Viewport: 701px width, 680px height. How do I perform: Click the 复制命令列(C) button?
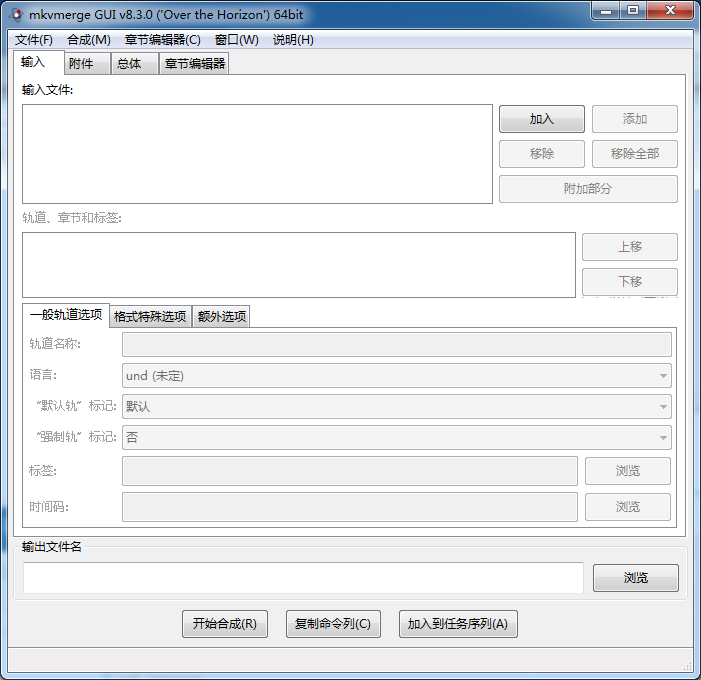coord(332,624)
